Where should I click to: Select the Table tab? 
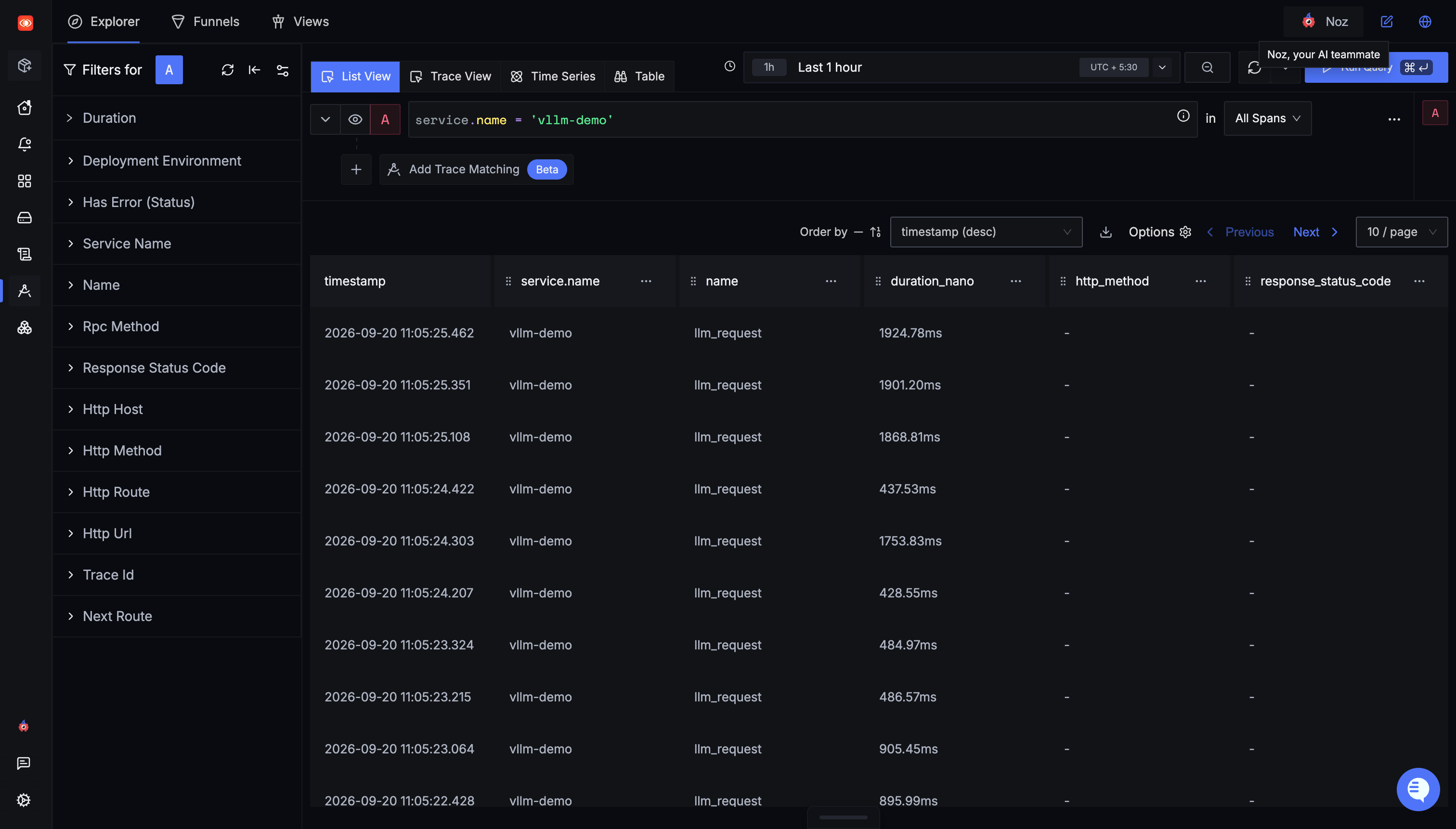point(639,76)
